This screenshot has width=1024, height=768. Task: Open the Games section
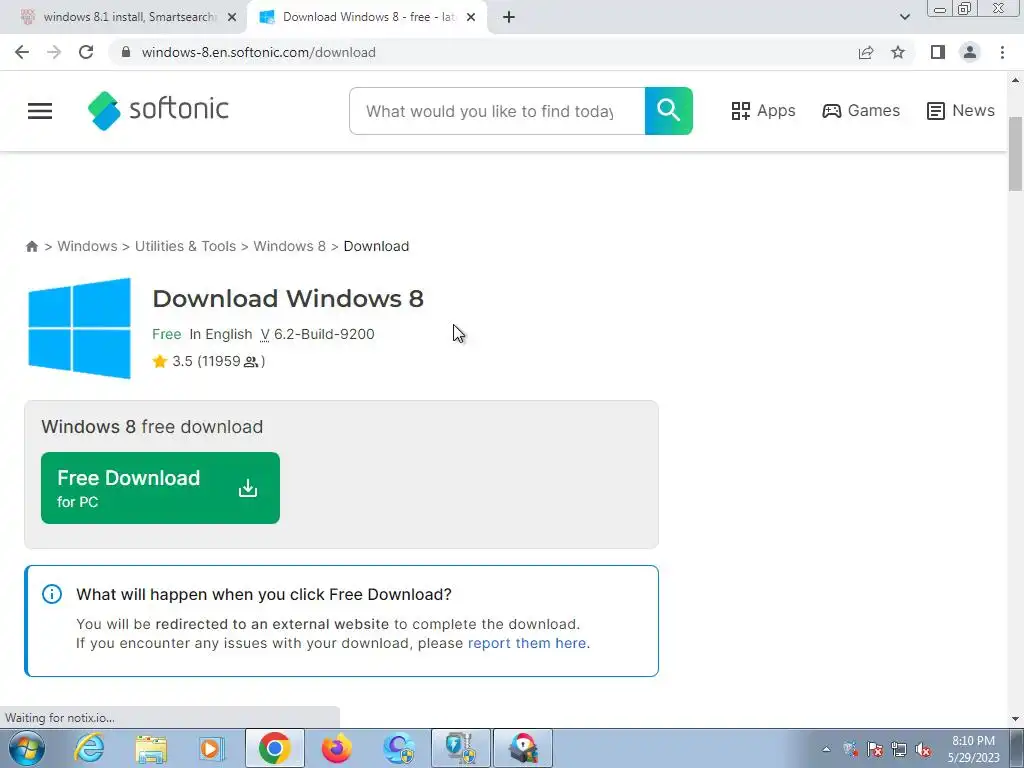(861, 111)
